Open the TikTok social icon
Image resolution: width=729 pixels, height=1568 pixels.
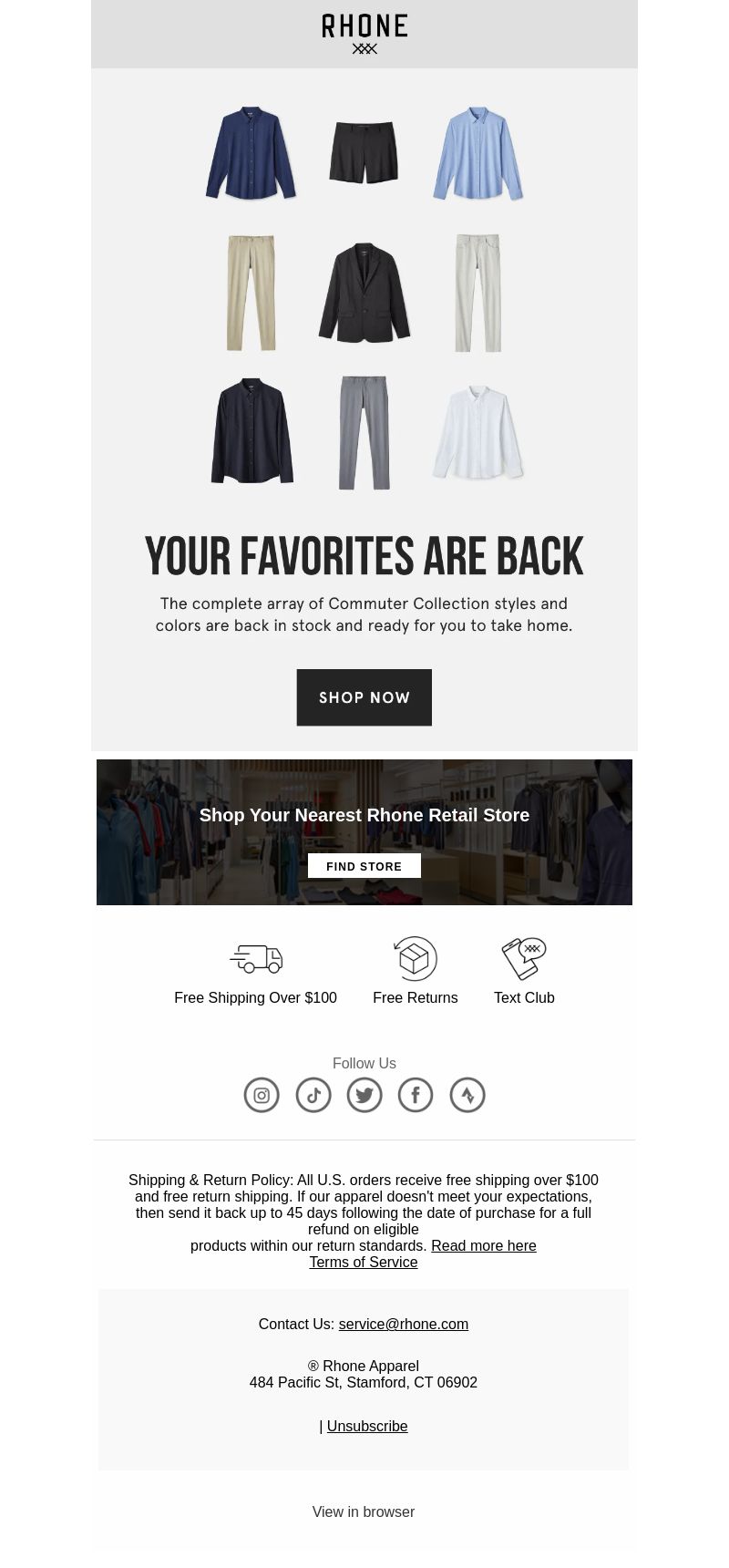(x=313, y=1095)
